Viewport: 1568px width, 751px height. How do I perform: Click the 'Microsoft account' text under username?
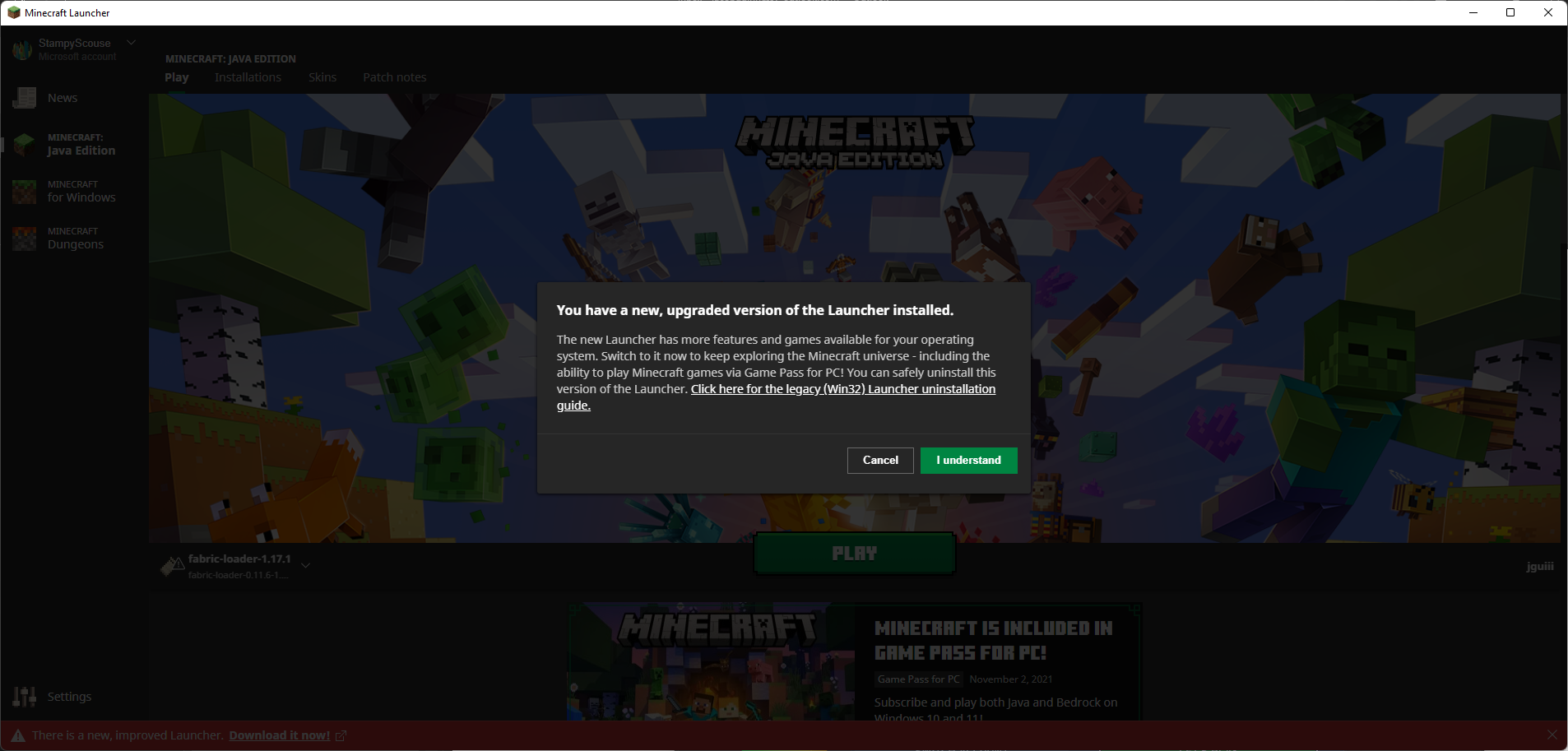point(77,57)
